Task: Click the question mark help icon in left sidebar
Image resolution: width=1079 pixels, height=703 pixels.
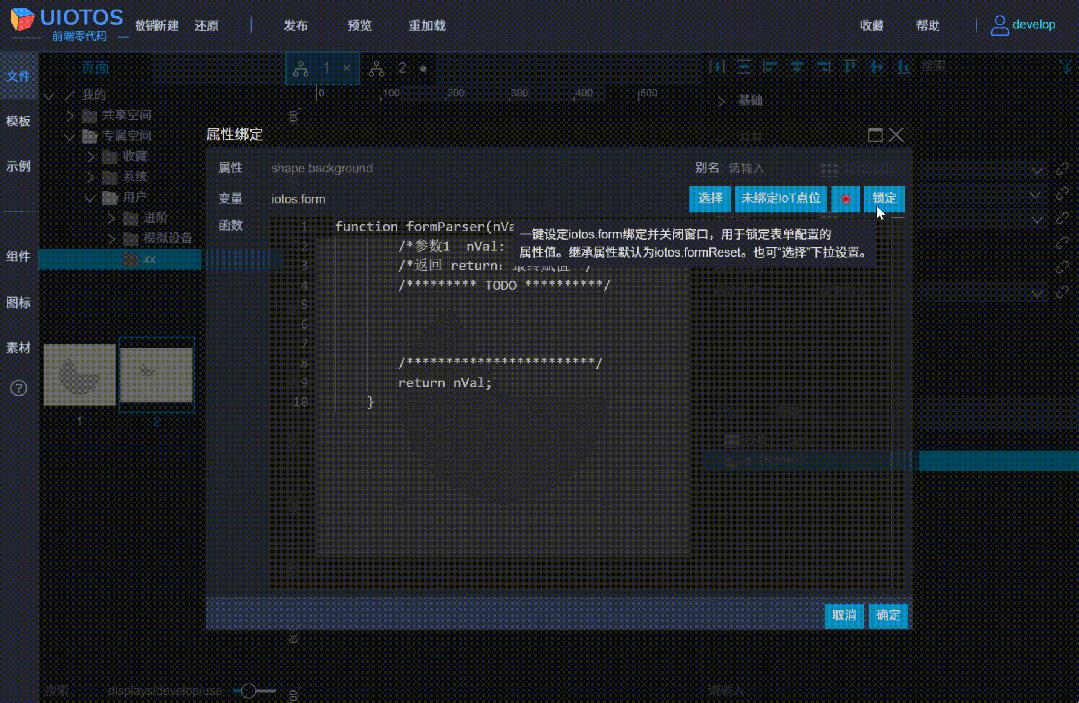Action: pos(18,390)
